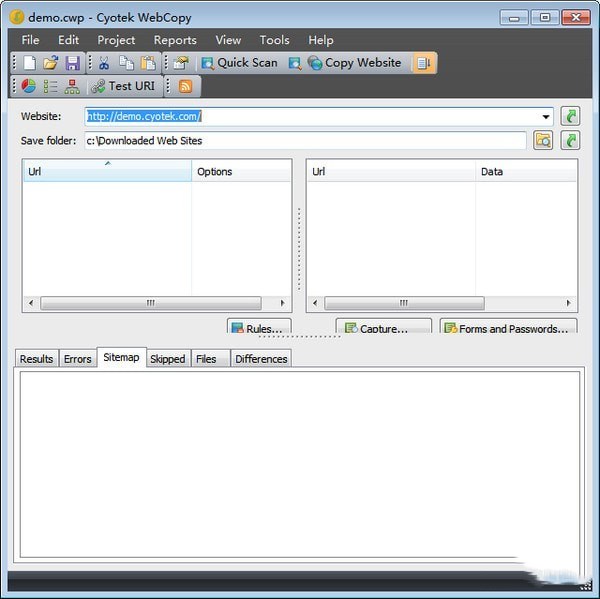Click Url column header in right list
The image size is (600, 599).
(x=391, y=171)
